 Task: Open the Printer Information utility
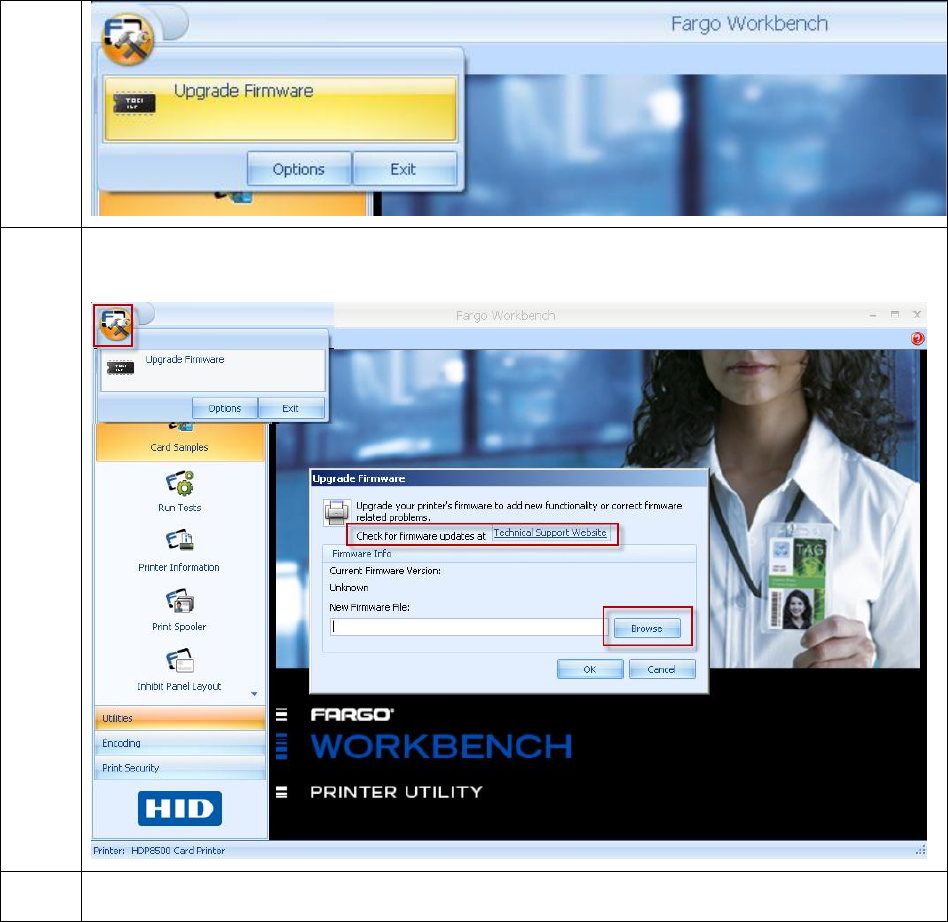(179, 551)
